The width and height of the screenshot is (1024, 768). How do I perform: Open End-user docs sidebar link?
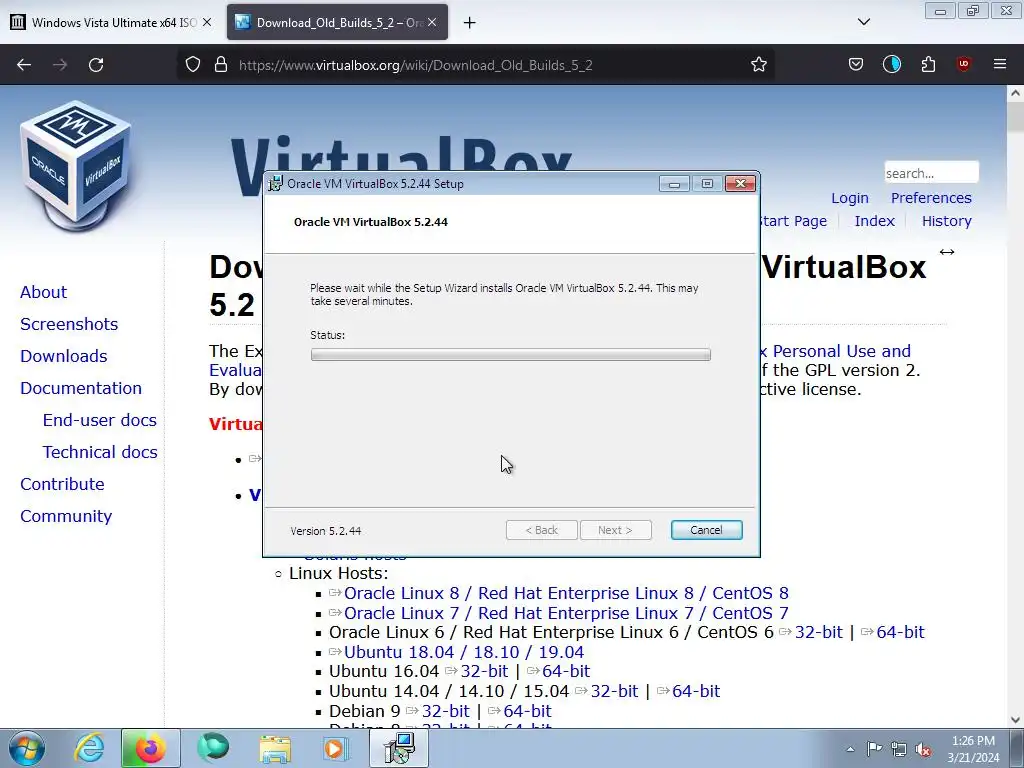pos(100,420)
